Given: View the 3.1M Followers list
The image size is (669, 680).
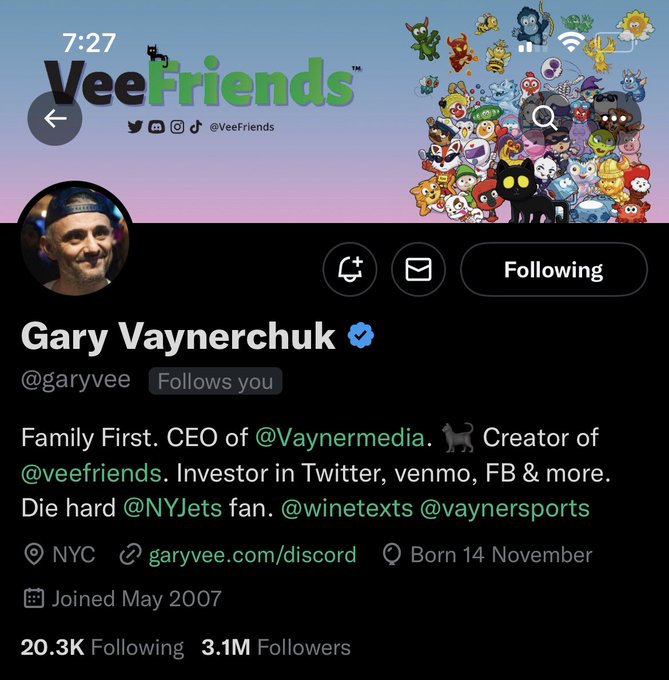Looking at the screenshot, I should pyautogui.click(x=276, y=647).
